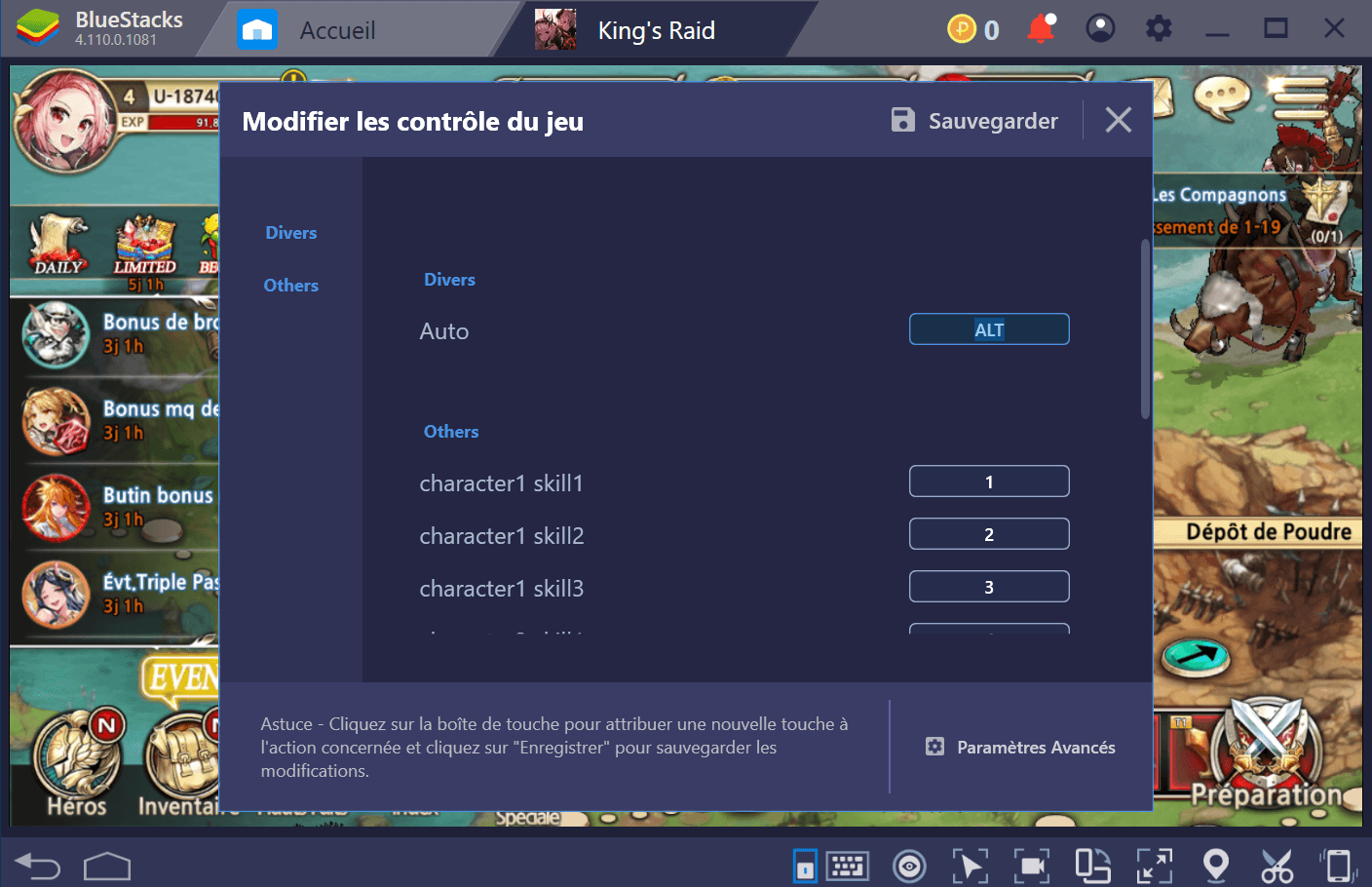Click the key box for character1 skill1
The height and width of the screenshot is (887, 1372).
[x=989, y=482]
